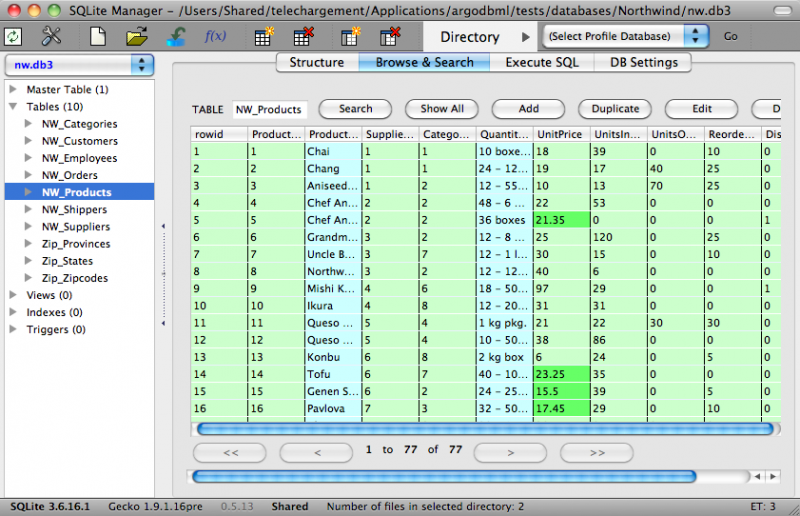Open the settings tools icon

pyautogui.click(x=52, y=37)
